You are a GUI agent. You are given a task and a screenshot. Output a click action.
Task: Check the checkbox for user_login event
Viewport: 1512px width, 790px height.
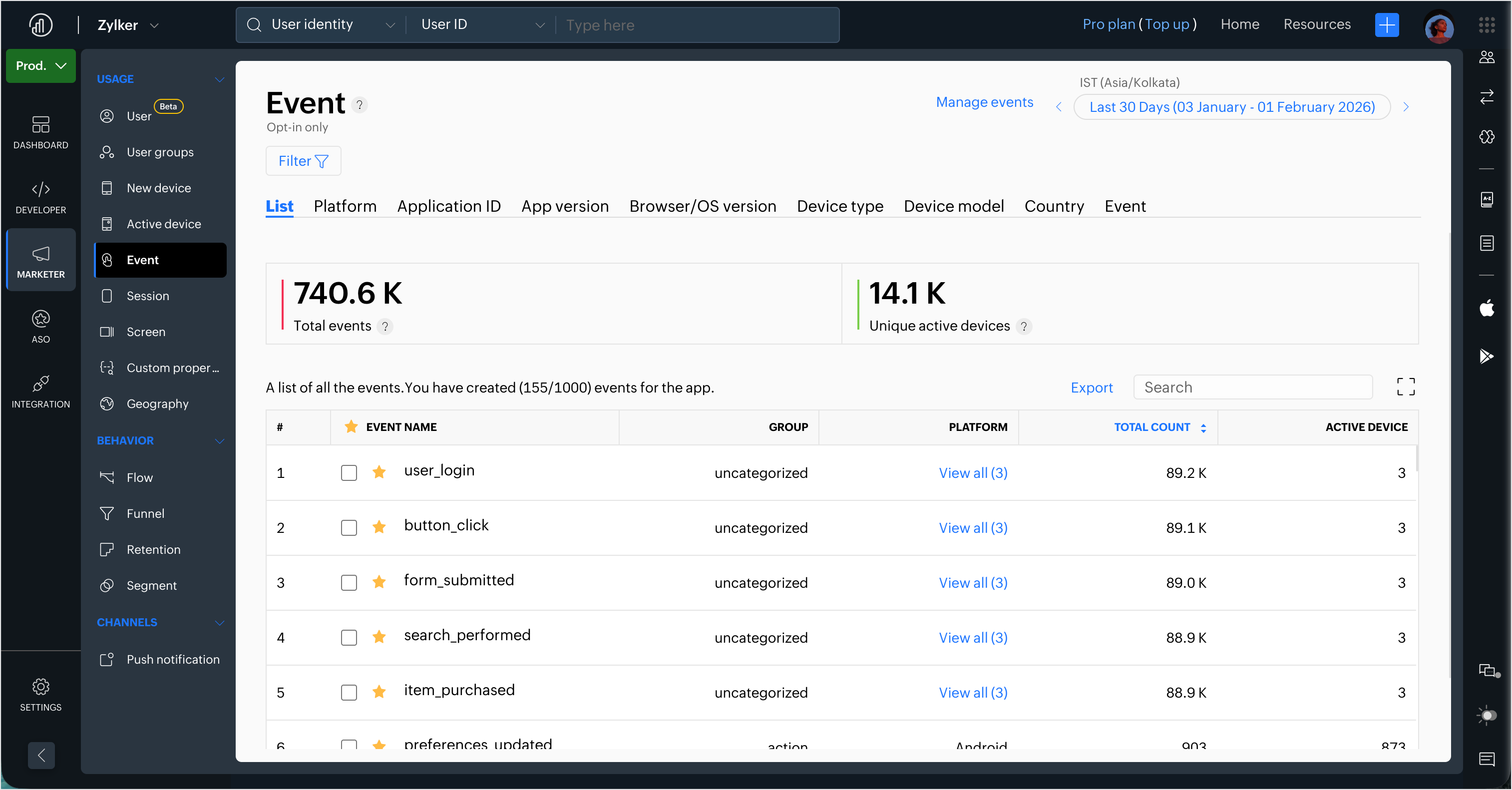pyautogui.click(x=349, y=472)
